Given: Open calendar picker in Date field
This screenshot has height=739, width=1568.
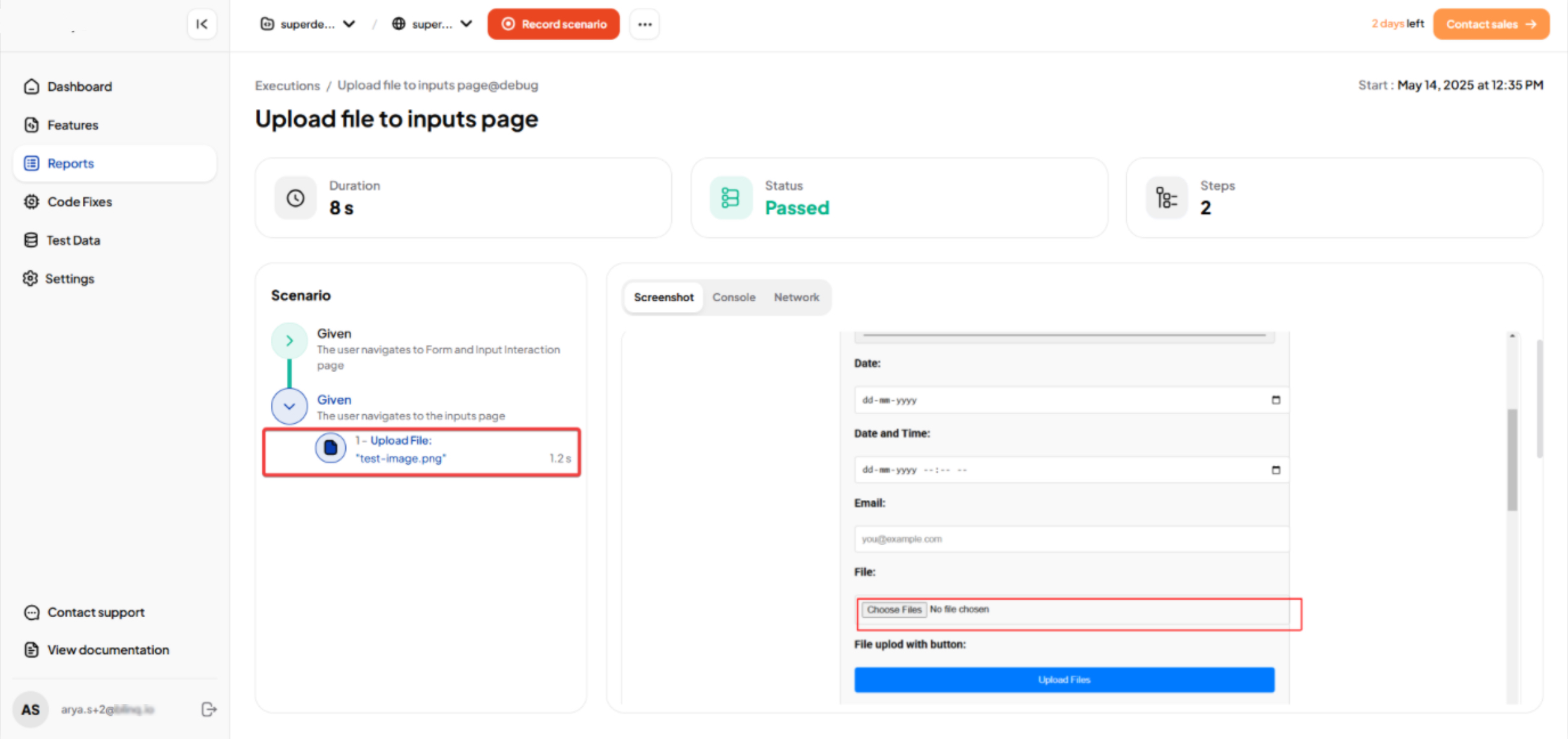Looking at the screenshot, I should point(1276,400).
